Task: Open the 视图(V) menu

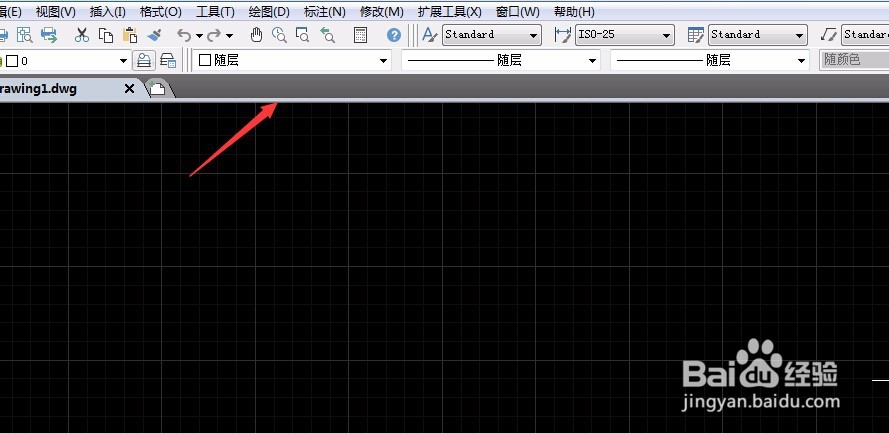Action: tap(56, 12)
